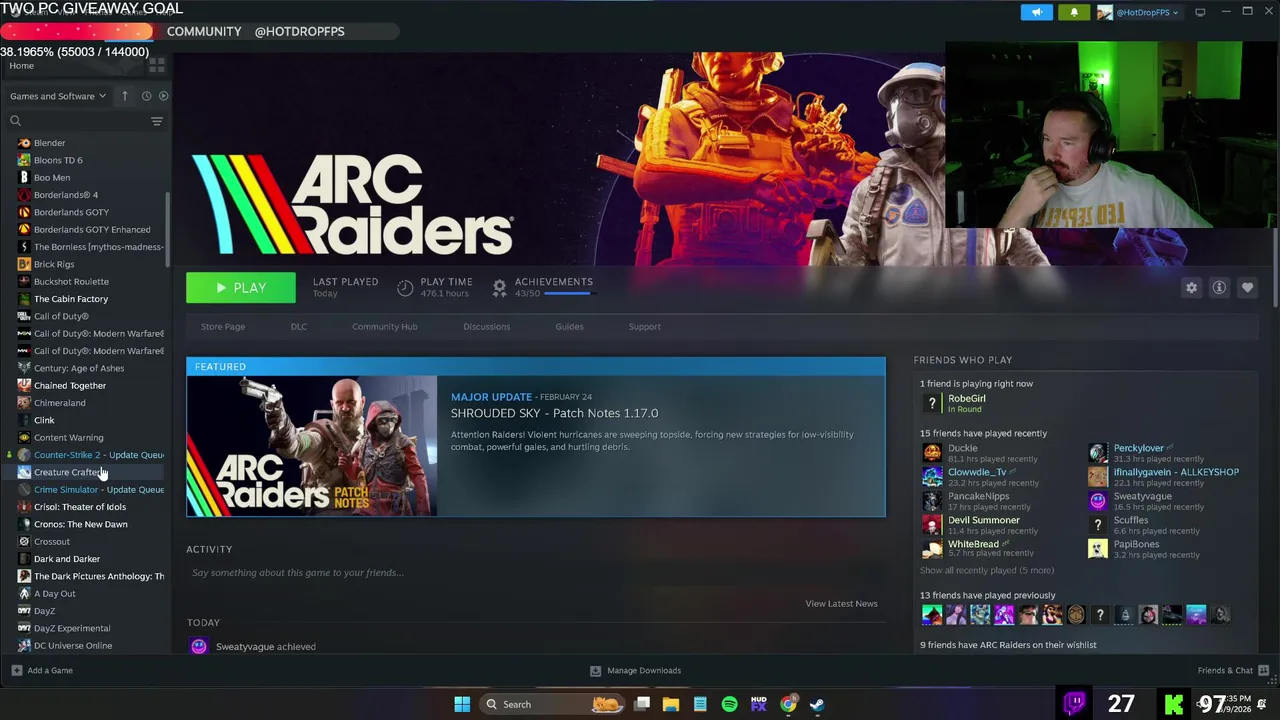Image resolution: width=1280 pixels, height=720 pixels.
Task: Select The Cabin Factory entry
Action: pyautogui.click(x=71, y=299)
